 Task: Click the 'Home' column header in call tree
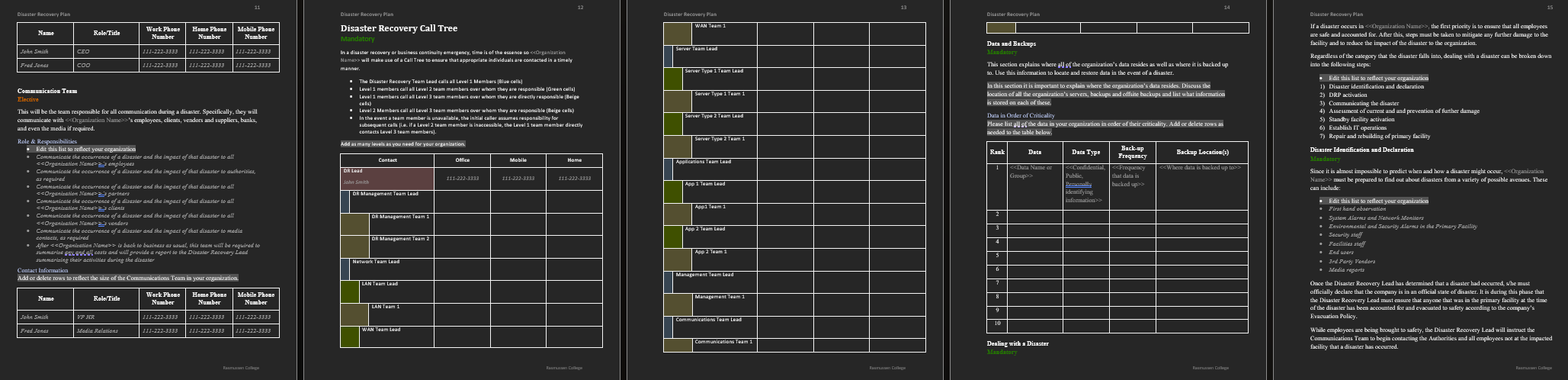575,160
